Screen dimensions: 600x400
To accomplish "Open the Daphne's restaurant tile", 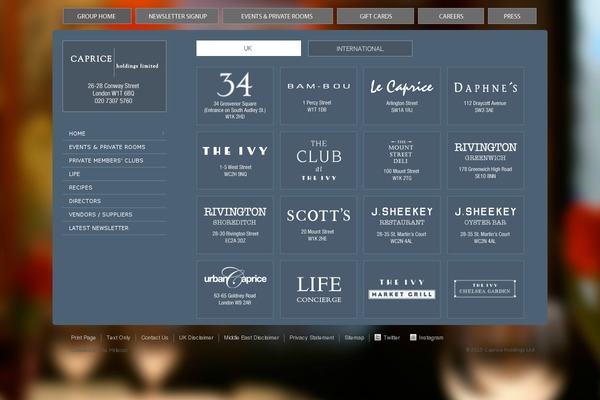I will (x=485, y=96).
